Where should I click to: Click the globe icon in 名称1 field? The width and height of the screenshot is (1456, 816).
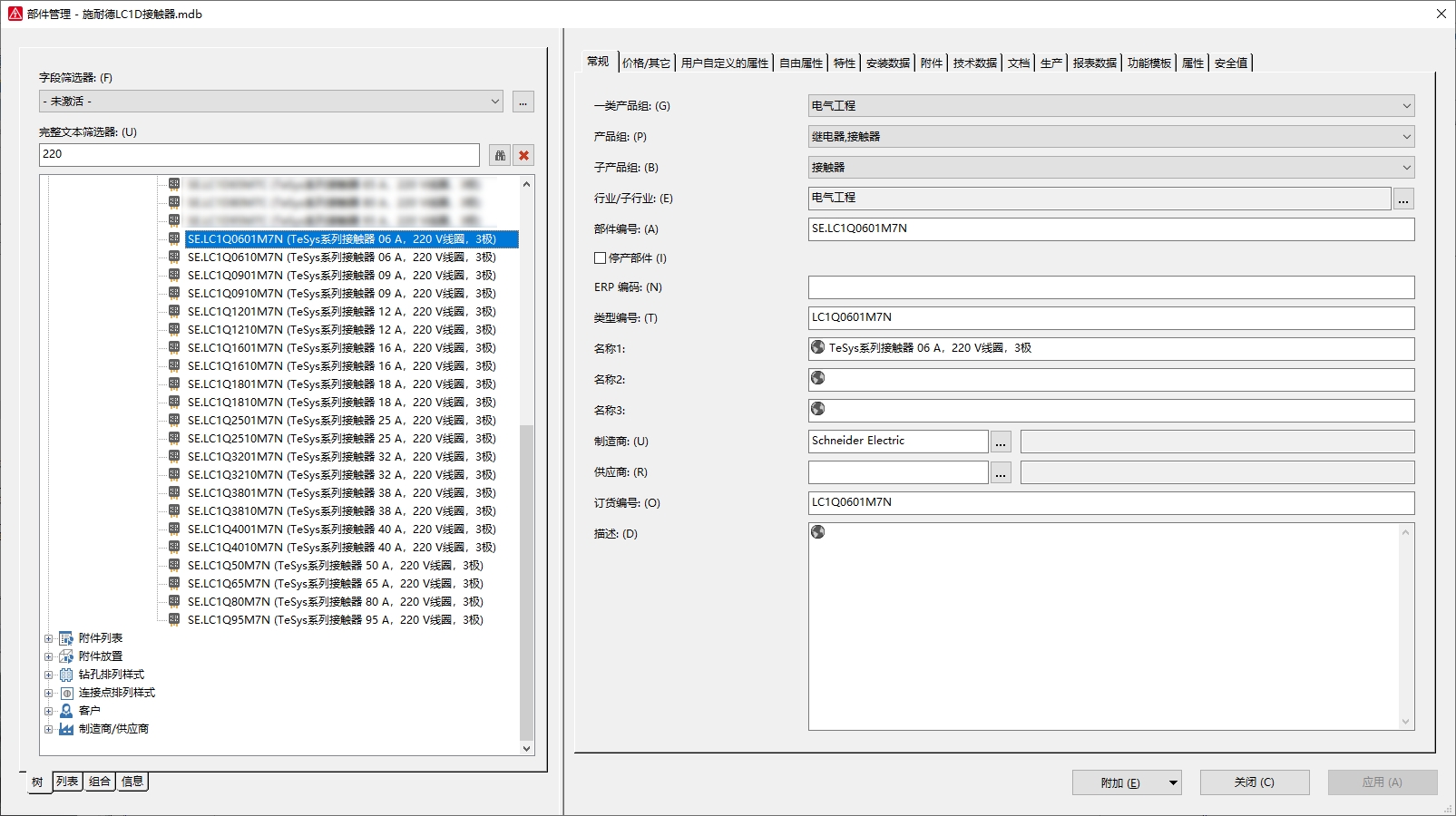817,347
